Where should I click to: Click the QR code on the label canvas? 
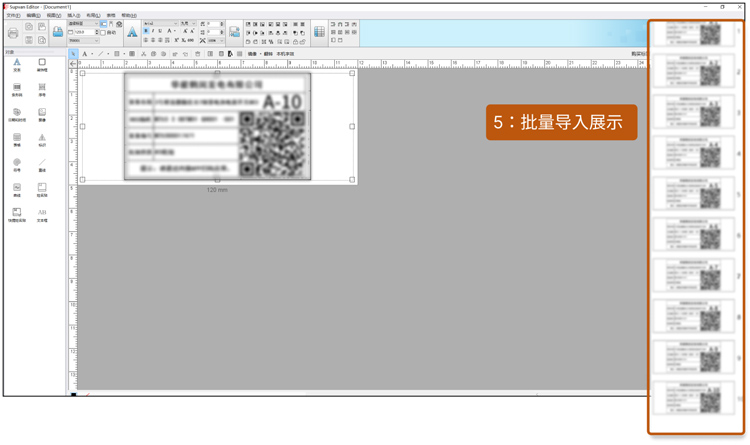[272, 144]
